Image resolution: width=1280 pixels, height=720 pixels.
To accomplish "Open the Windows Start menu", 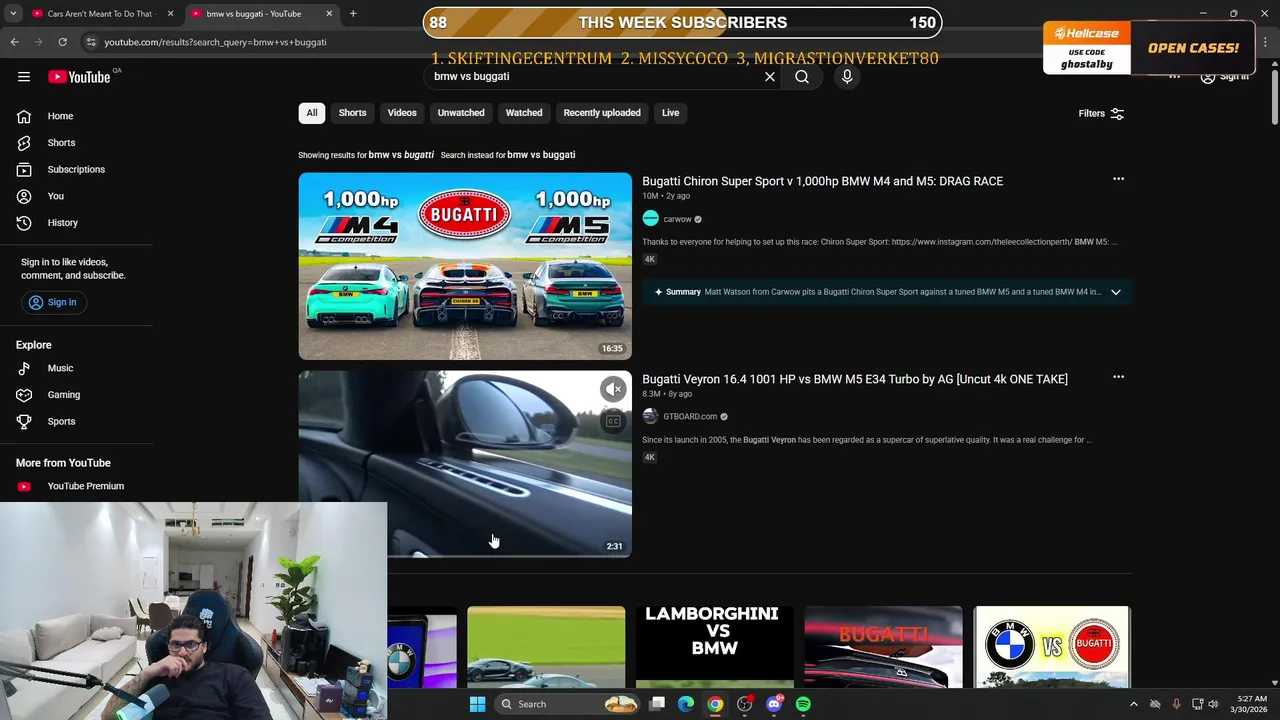I will click(x=477, y=704).
